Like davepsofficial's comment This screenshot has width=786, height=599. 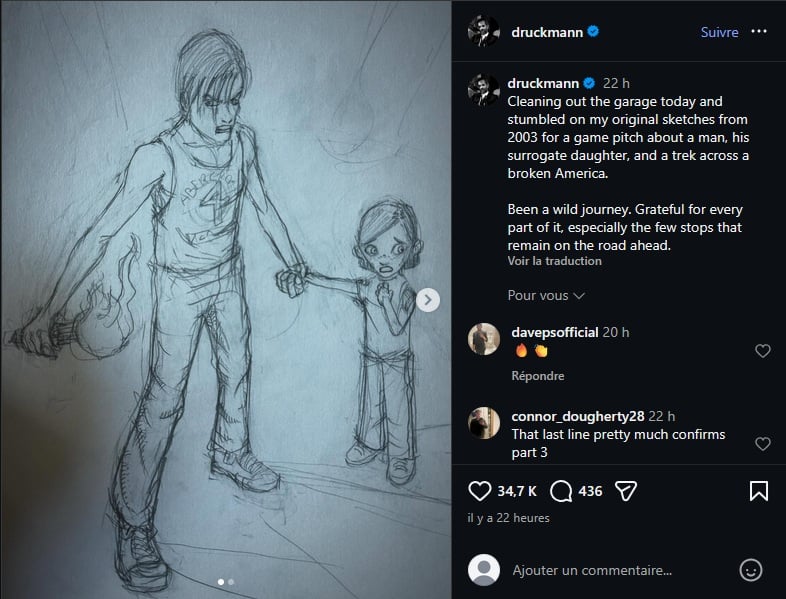click(x=762, y=351)
